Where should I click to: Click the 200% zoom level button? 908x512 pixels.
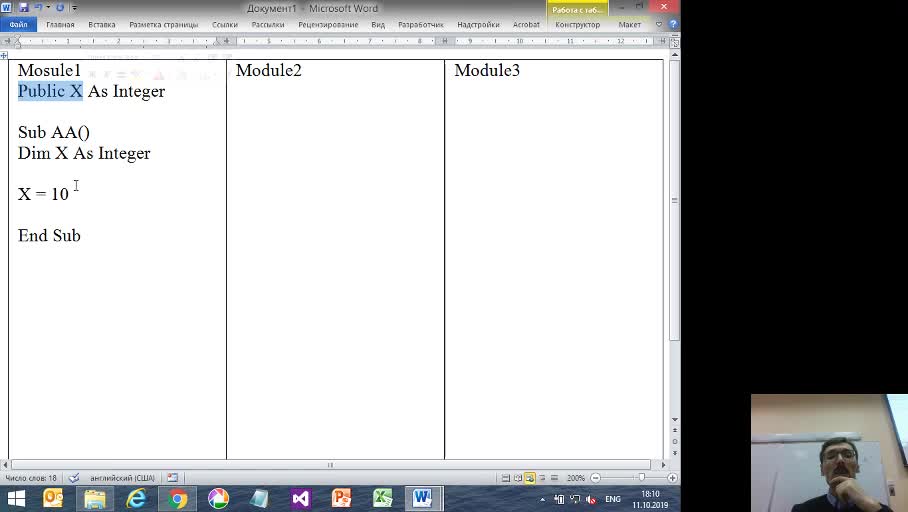(x=576, y=478)
